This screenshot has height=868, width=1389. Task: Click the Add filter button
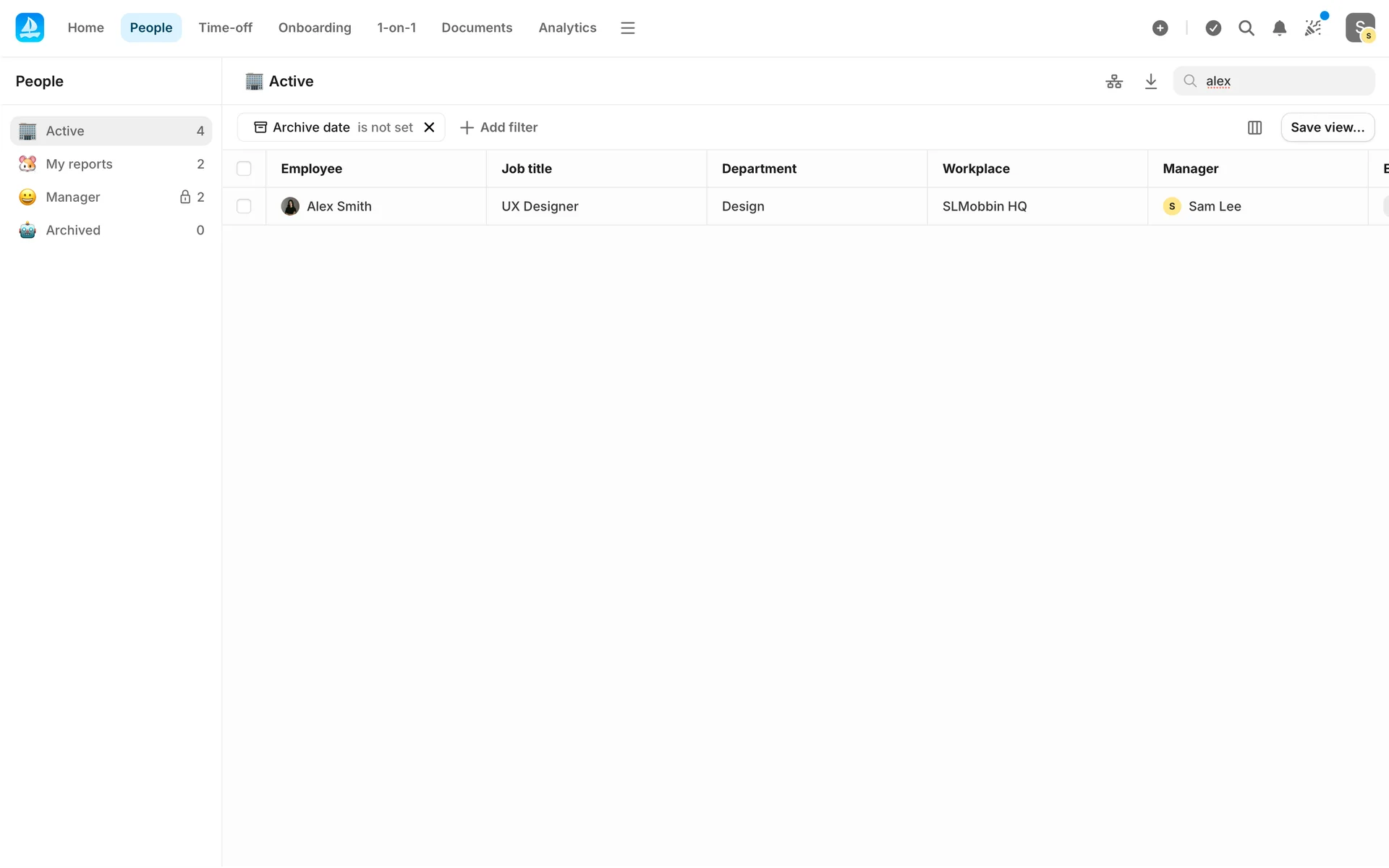coord(499,127)
